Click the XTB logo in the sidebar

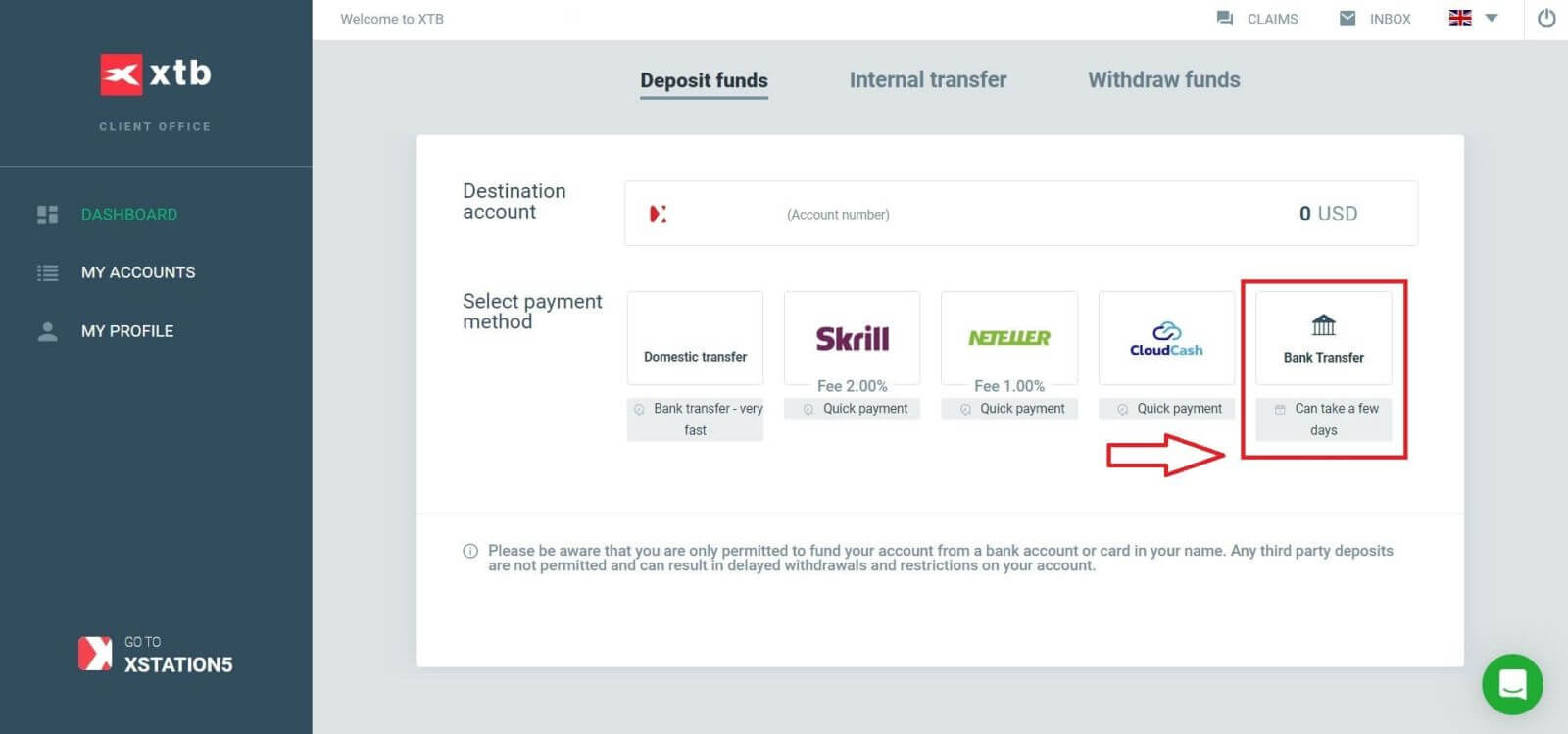click(155, 73)
